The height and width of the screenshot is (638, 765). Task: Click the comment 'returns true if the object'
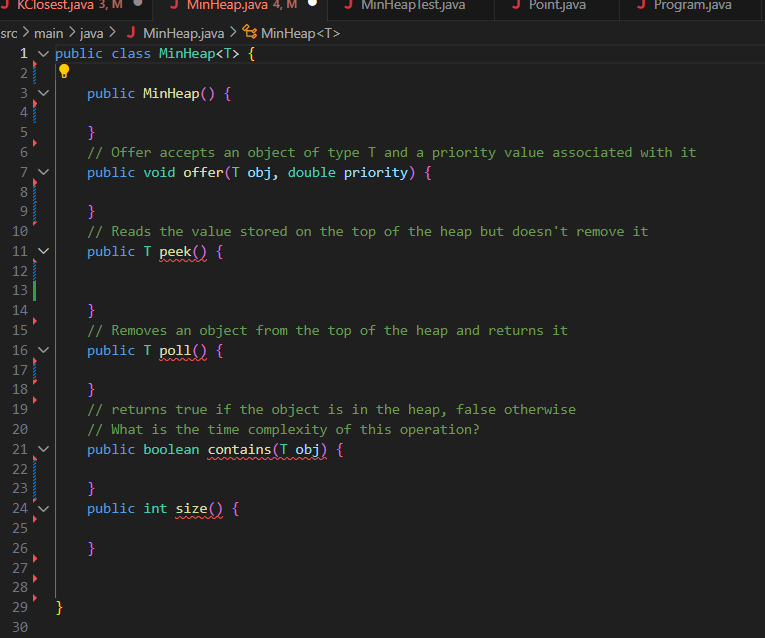[x=331, y=410]
